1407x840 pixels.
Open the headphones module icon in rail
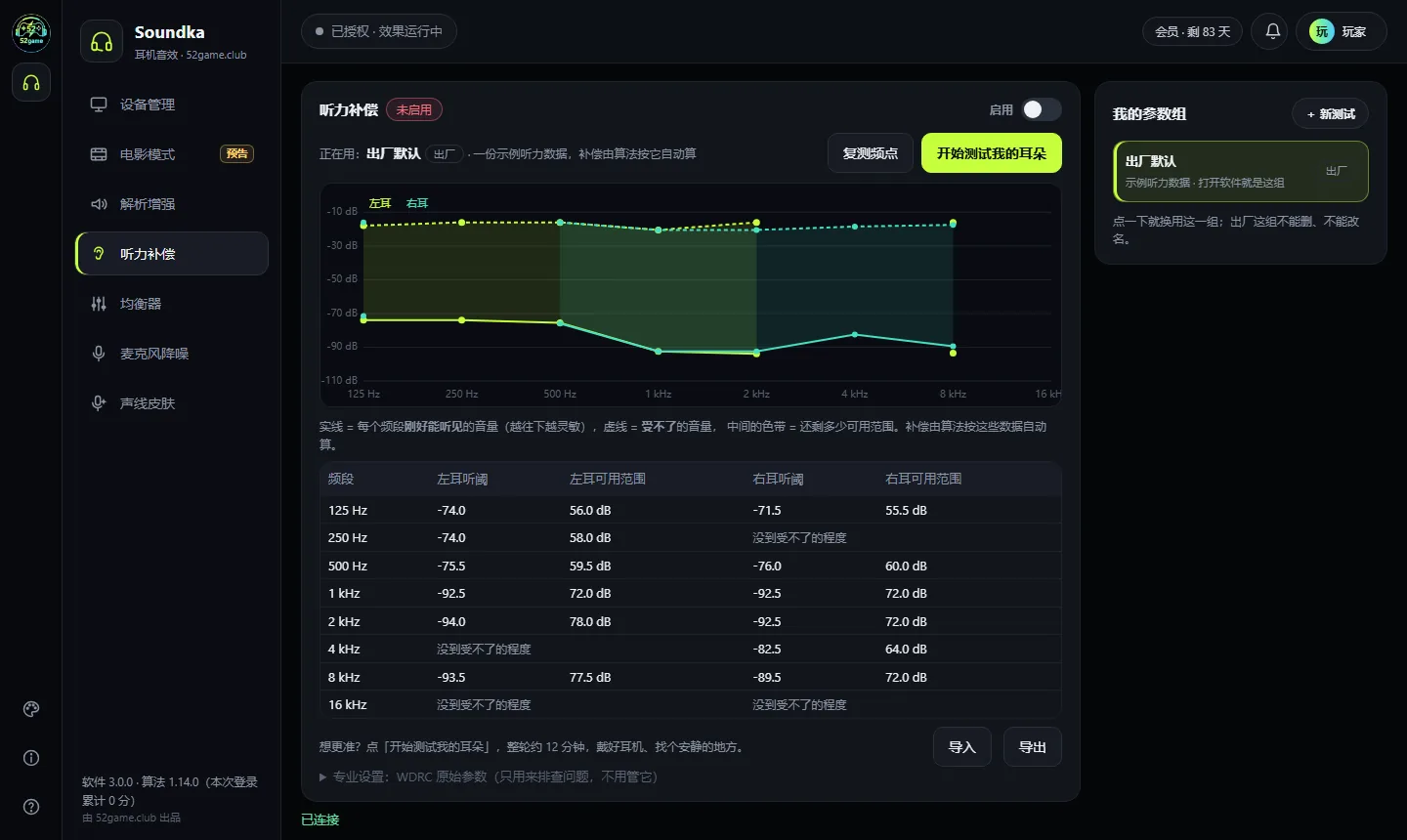click(x=31, y=83)
